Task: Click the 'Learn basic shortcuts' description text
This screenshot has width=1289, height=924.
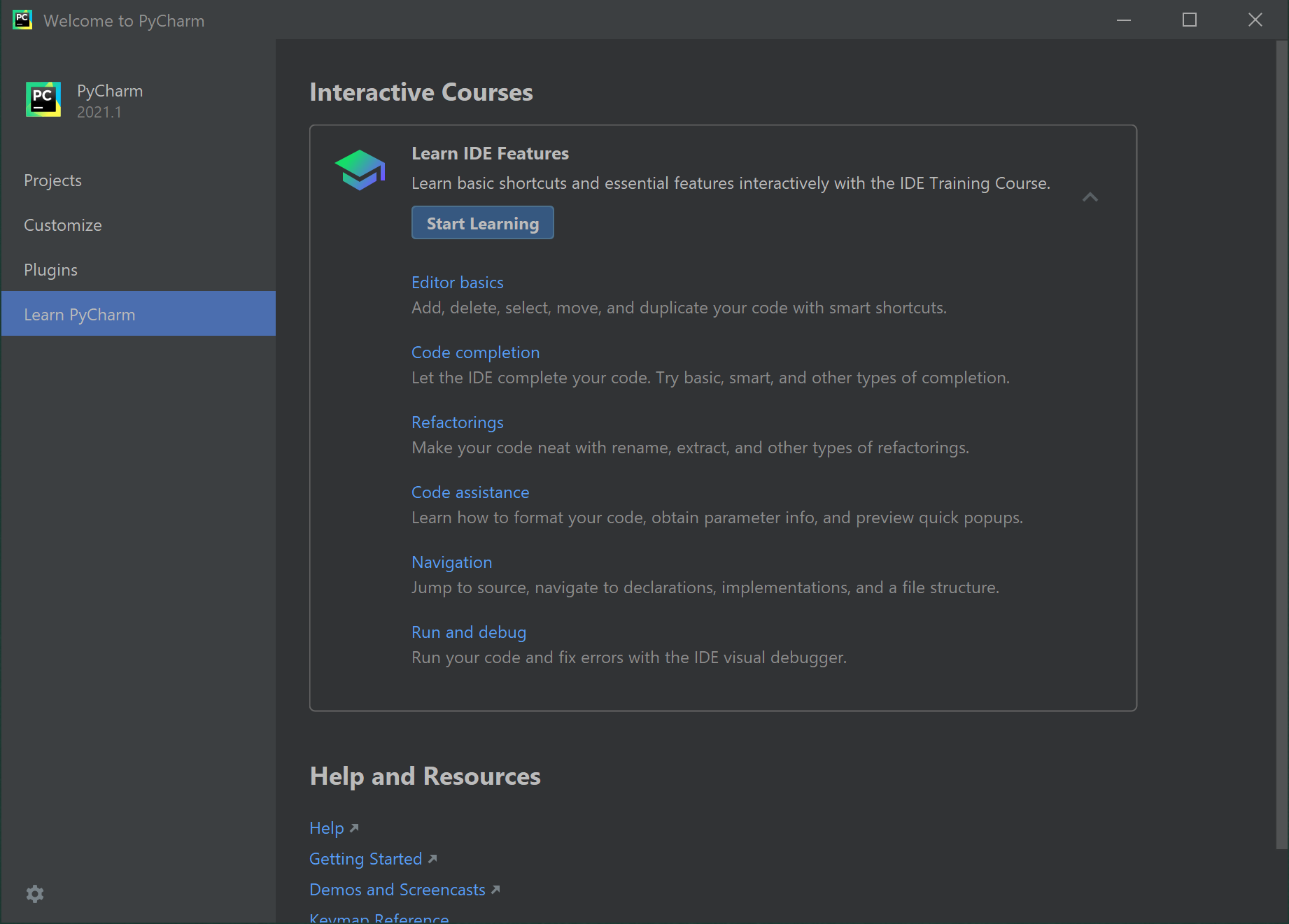Action: pos(731,183)
